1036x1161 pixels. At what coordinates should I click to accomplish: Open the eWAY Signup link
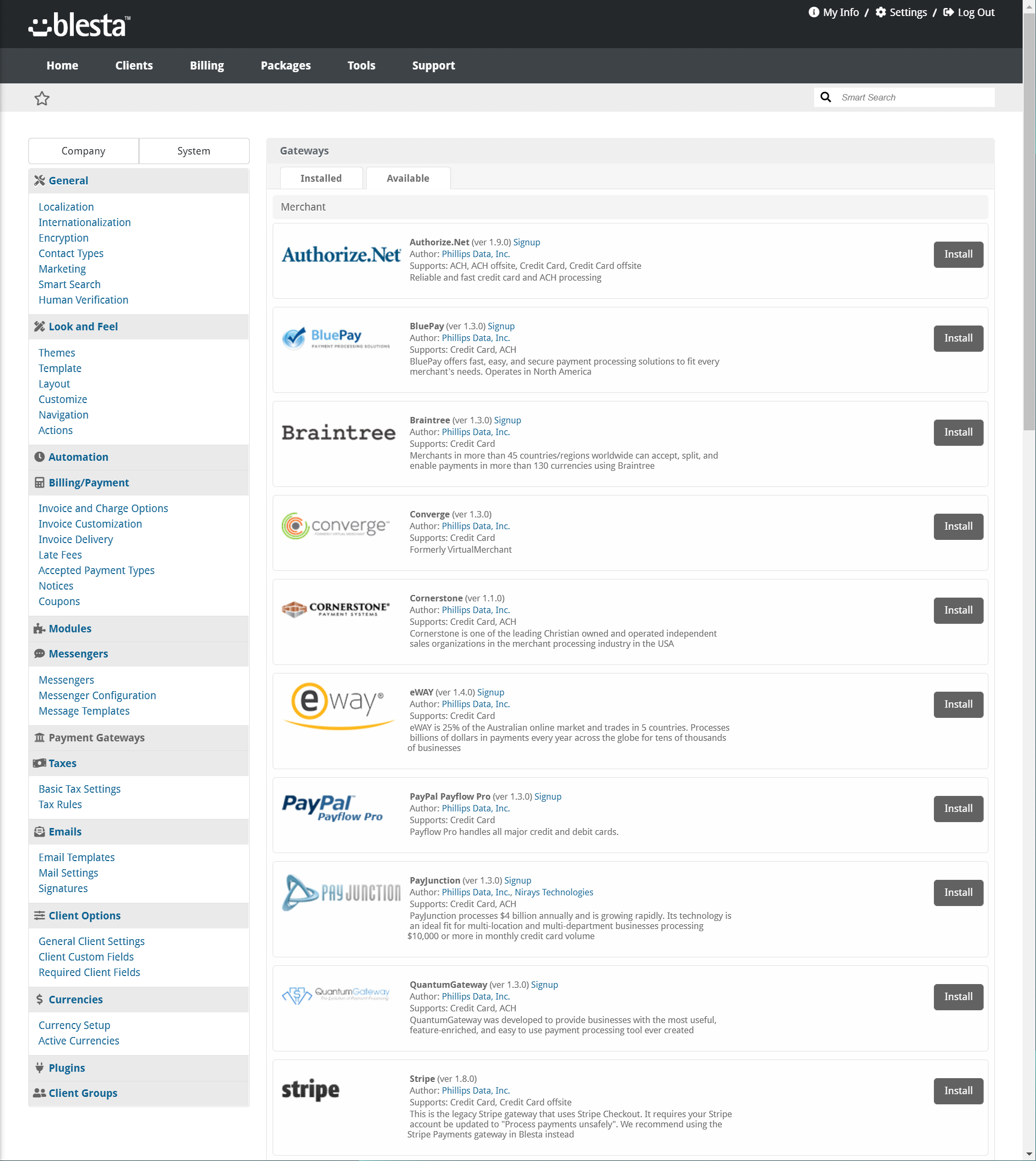click(490, 692)
